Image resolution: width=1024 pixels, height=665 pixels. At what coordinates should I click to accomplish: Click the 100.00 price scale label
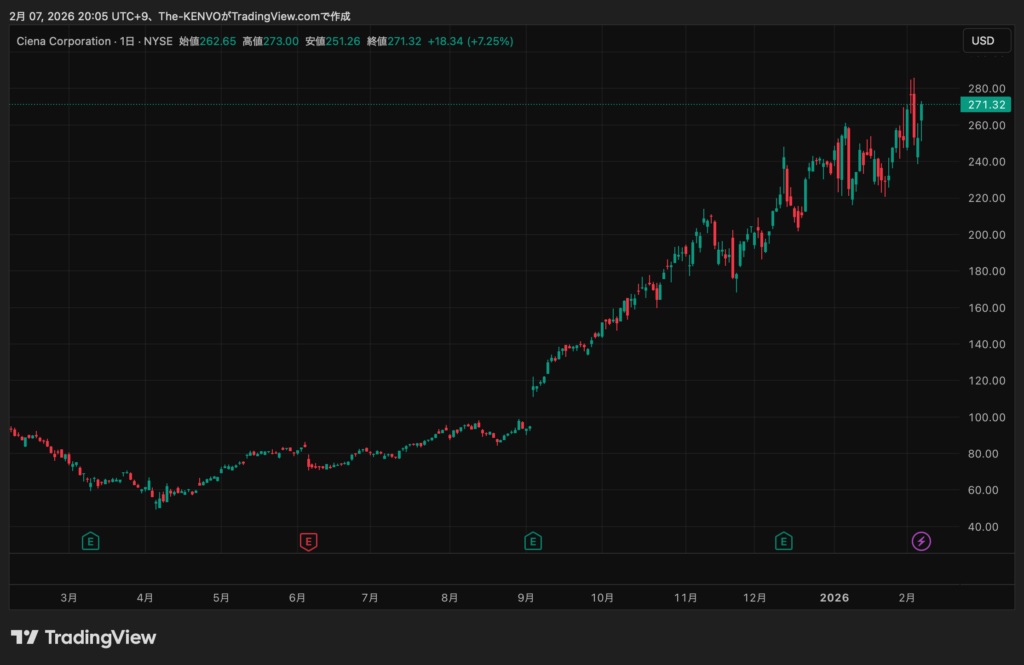(x=986, y=417)
